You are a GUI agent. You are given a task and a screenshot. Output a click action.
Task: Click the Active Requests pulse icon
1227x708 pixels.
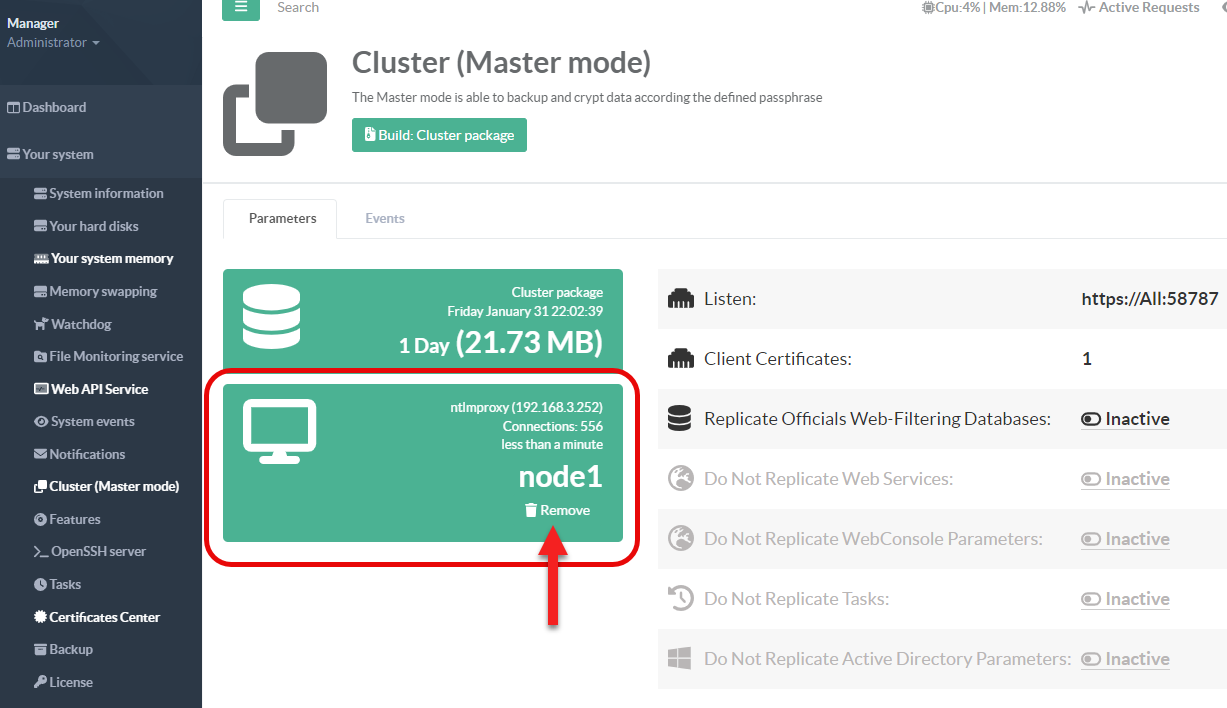click(1086, 8)
